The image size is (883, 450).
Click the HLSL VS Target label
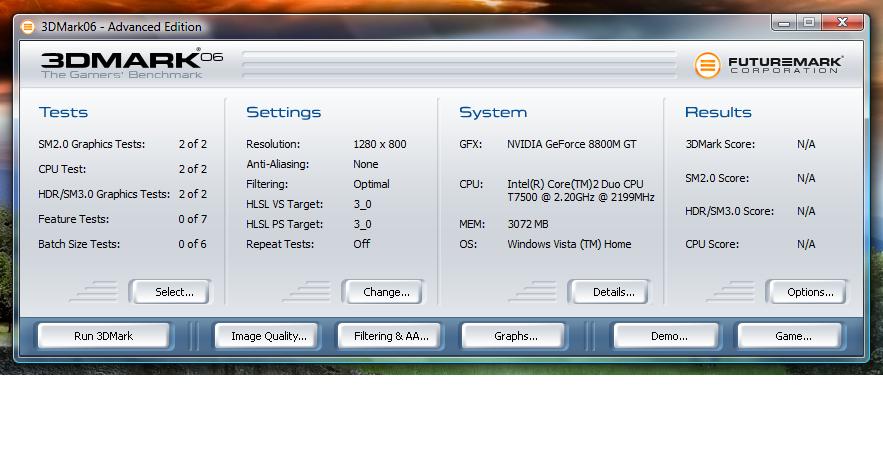click(x=284, y=204)
